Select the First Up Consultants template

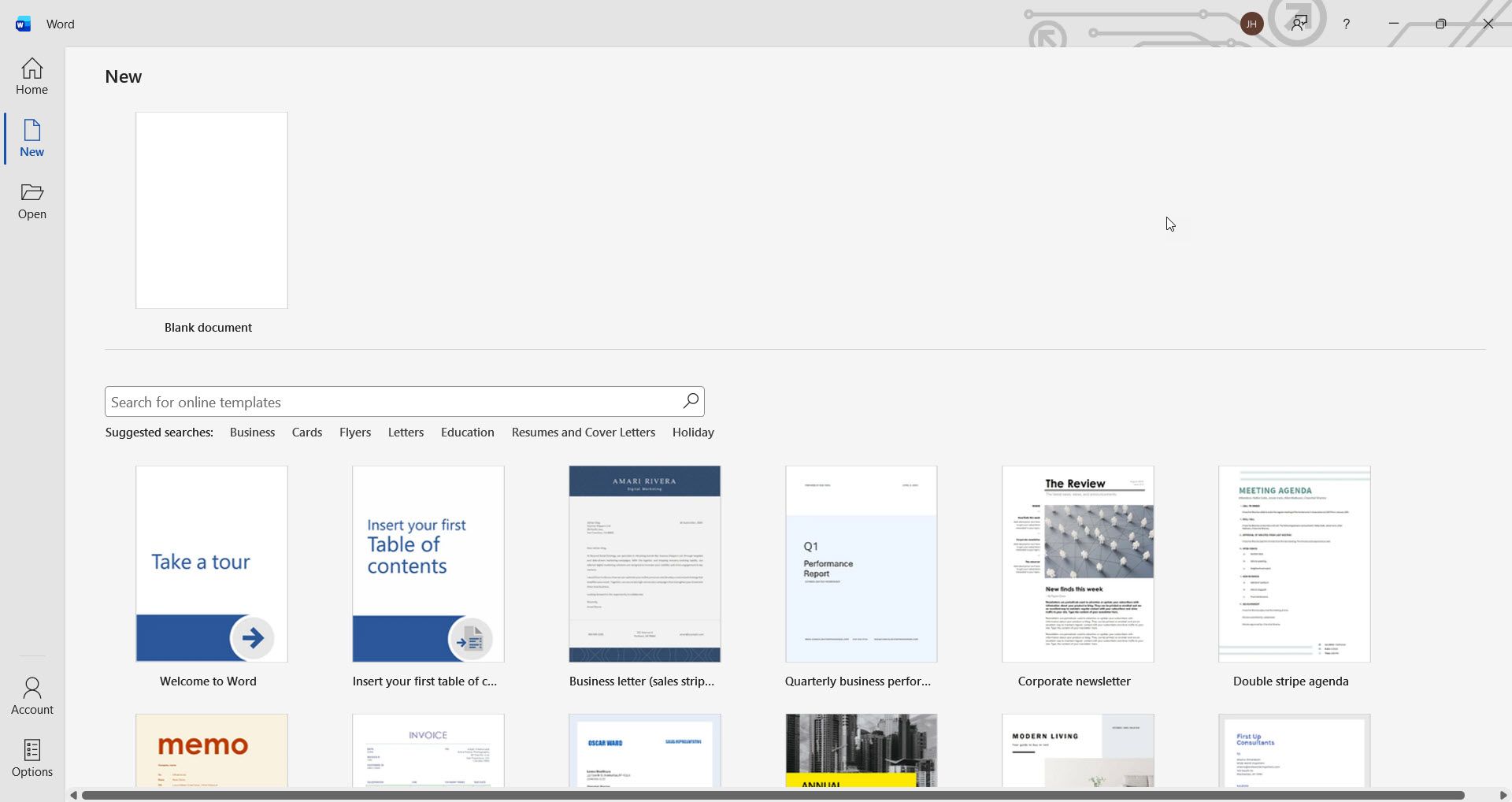click(1295, 751)
